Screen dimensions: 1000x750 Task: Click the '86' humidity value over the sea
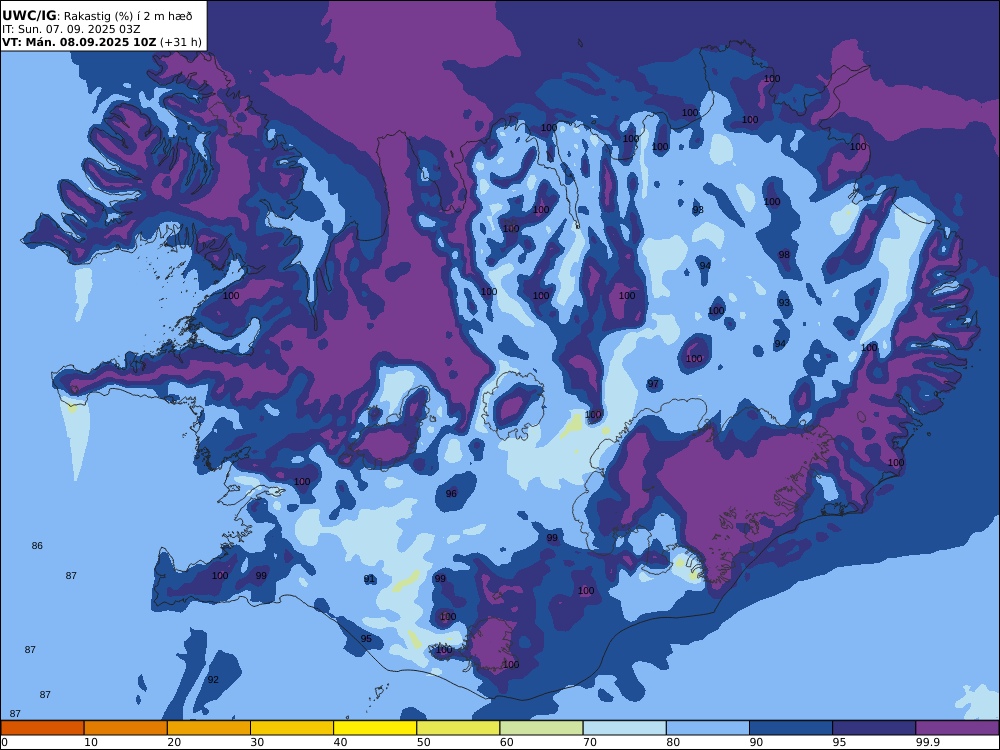point(37,546)
